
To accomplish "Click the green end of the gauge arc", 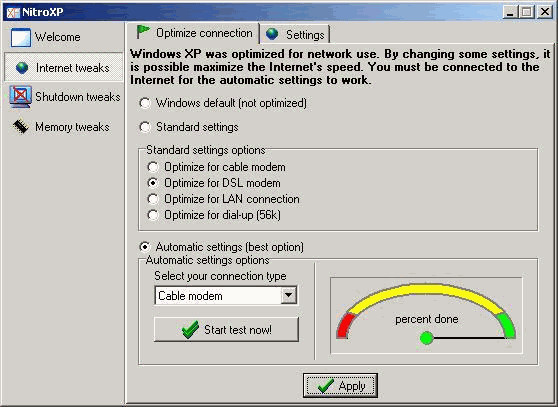I will point(506,326).
